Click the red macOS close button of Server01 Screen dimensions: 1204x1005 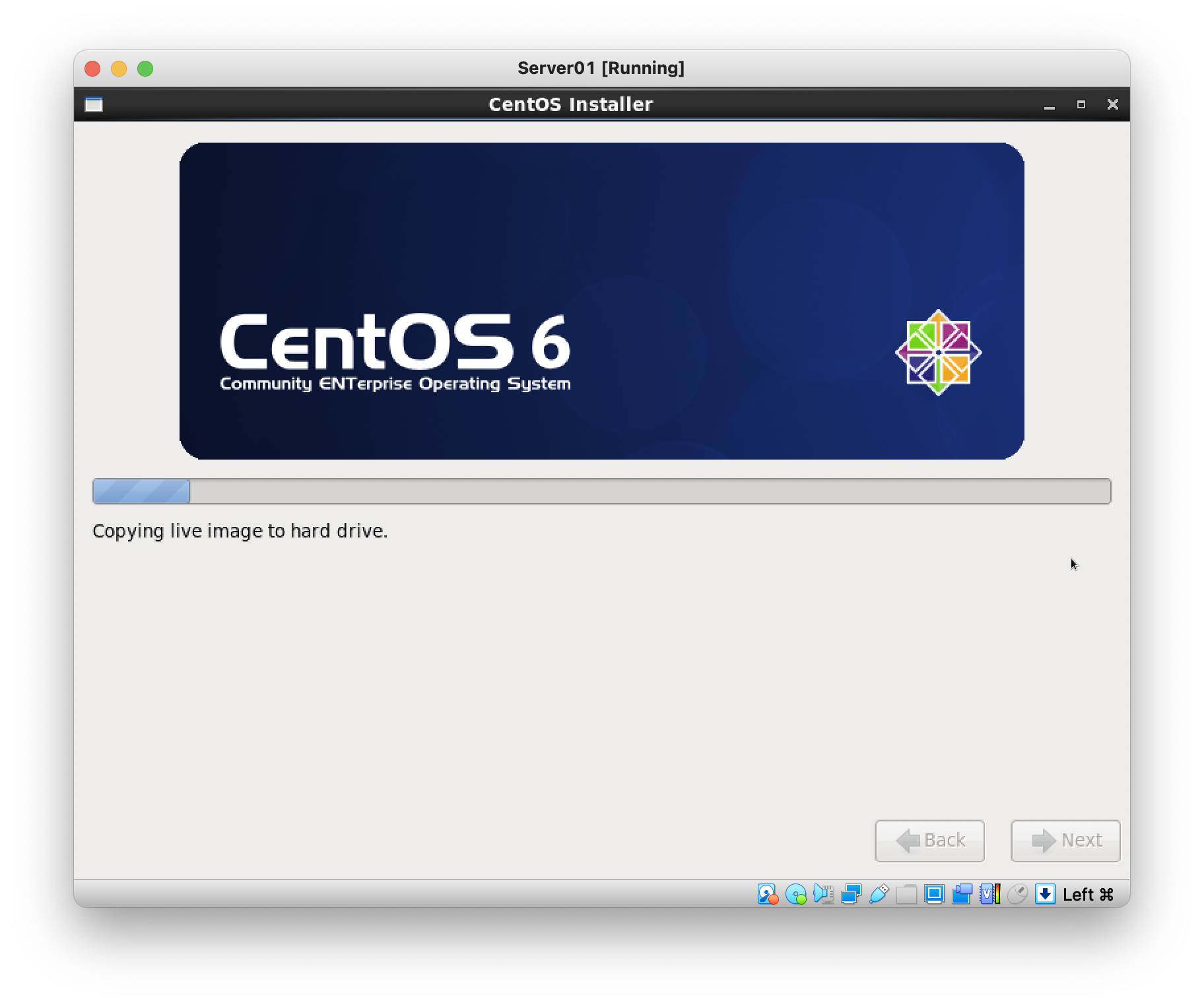(92, 69)
